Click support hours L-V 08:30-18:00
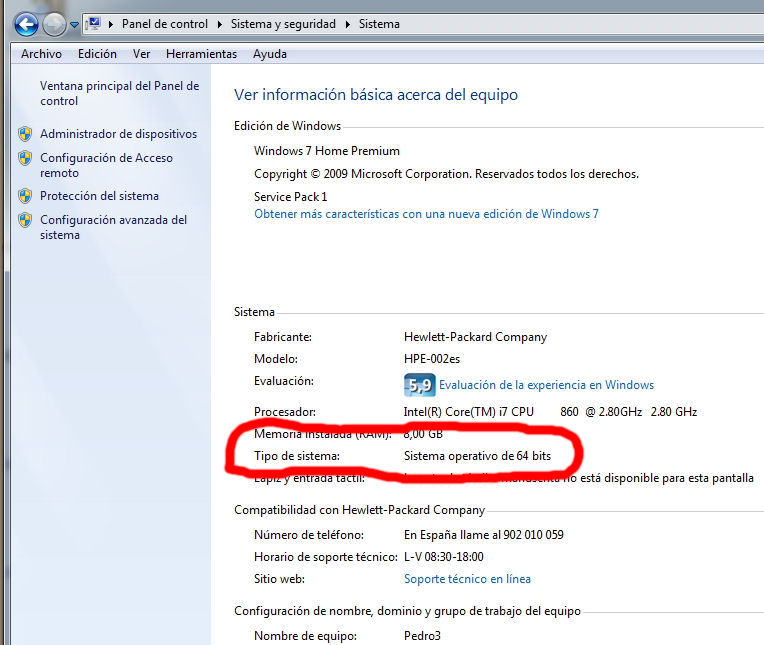764x645 pixels. point(444,557)
